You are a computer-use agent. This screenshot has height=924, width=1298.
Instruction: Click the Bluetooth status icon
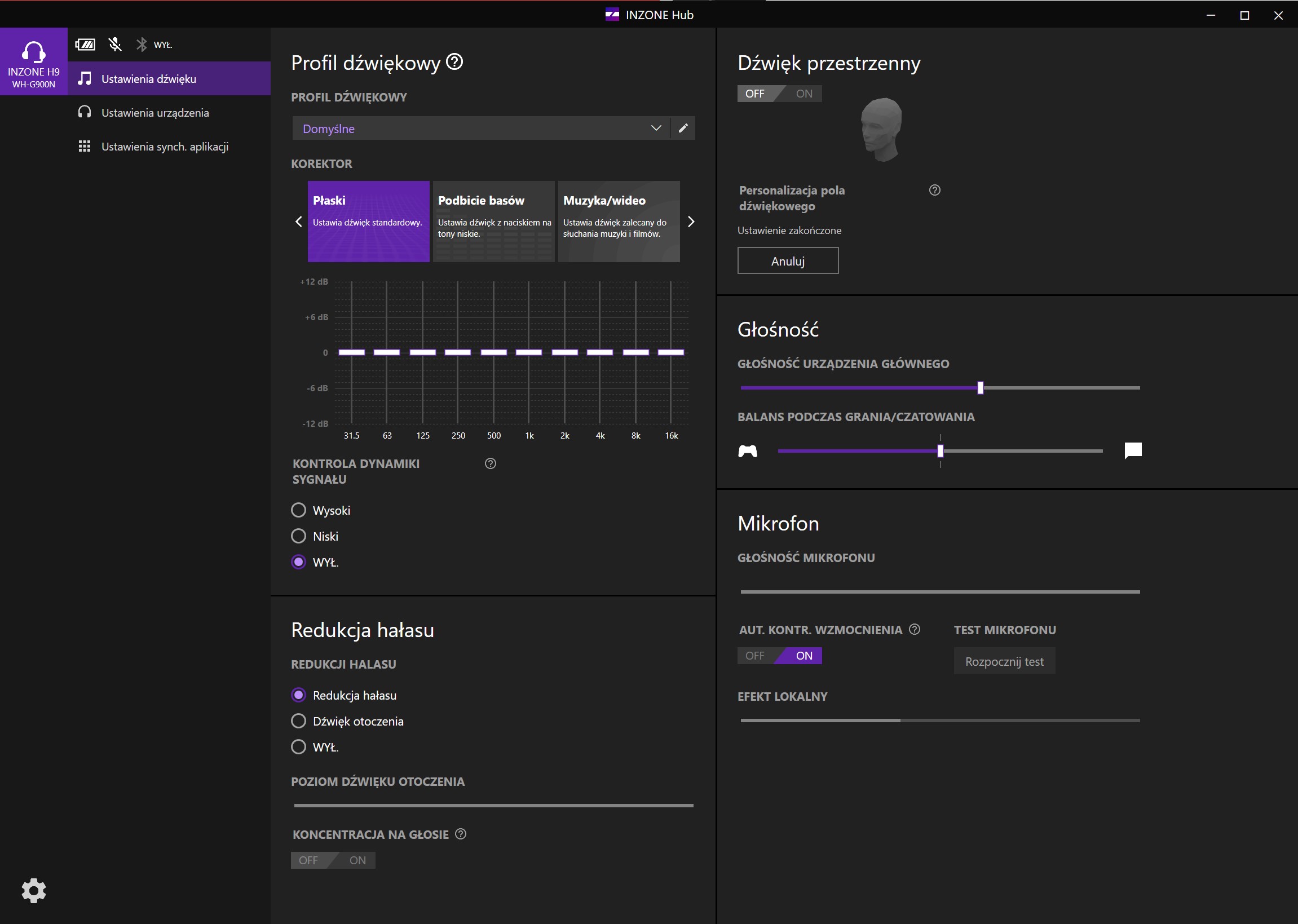click(x=142, y=45)
